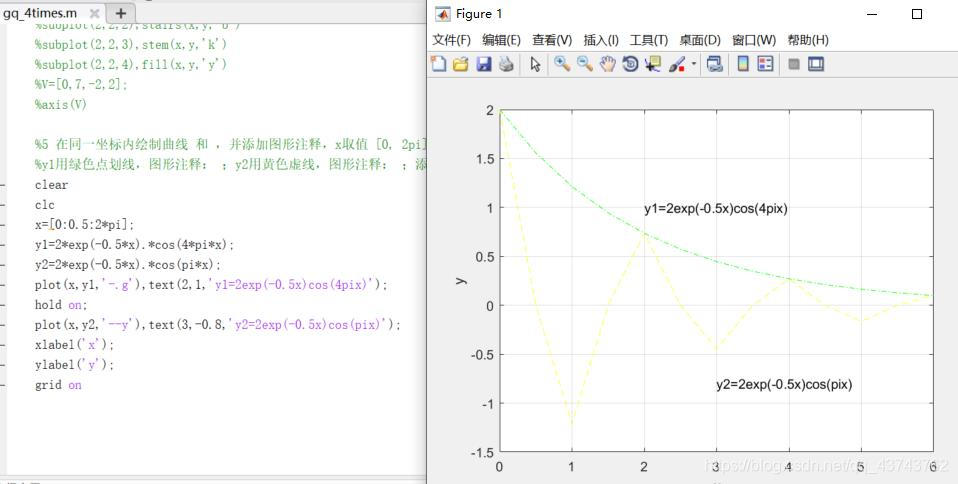This screenshot has width=958, height=484.
Task: Click the x=[0:0.5:2*pi]; code line
Action: point(84,224)
